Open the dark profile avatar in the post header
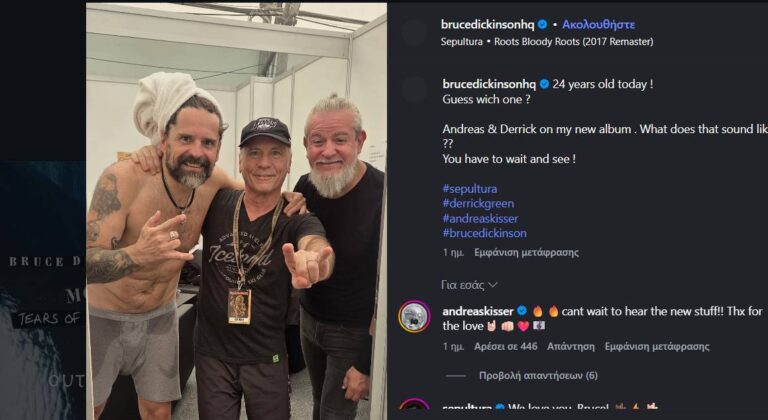768x420 pixels. coord(414,32)
